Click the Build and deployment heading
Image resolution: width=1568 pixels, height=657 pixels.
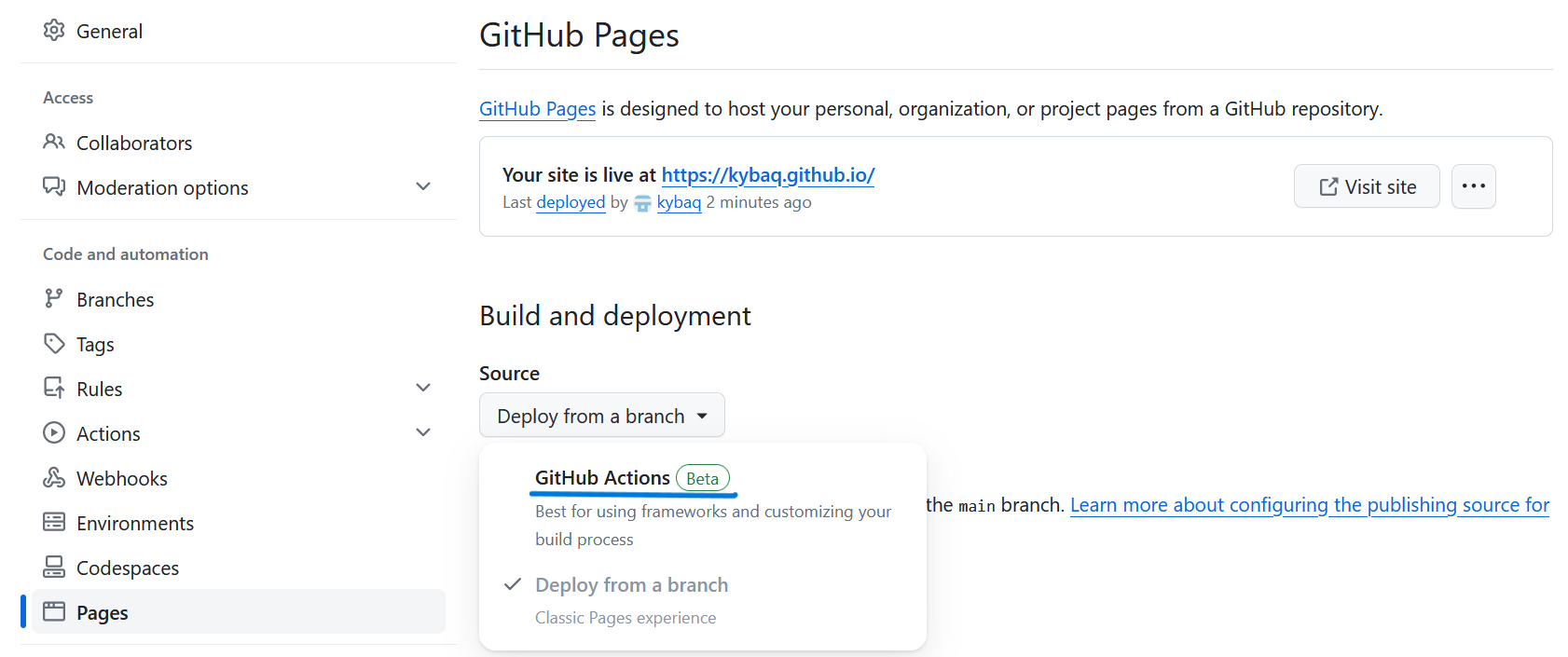click(x=615, y=316)
